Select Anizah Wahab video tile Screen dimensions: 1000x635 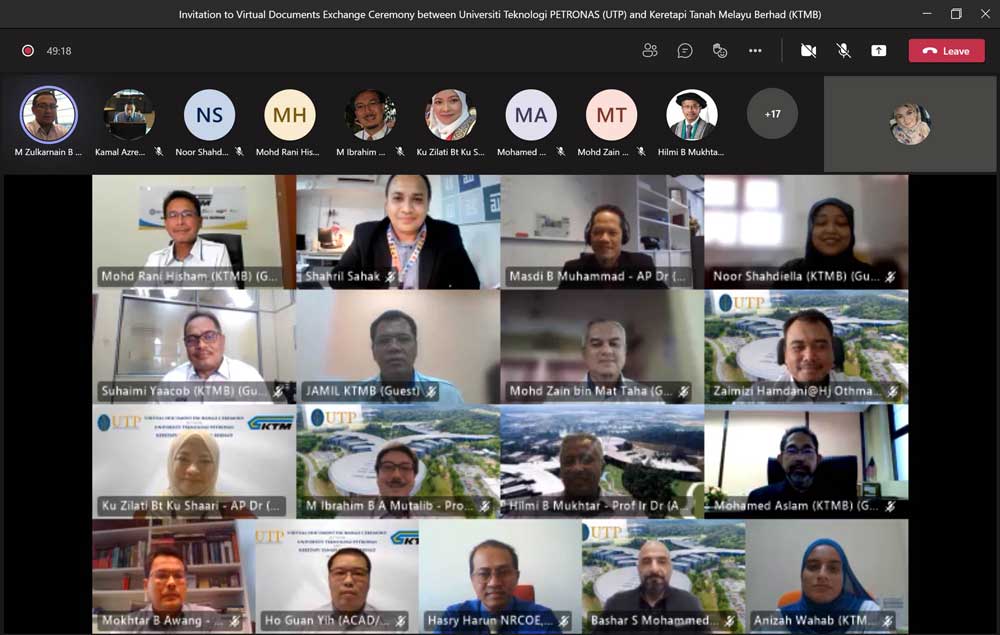tap(827, 576)
